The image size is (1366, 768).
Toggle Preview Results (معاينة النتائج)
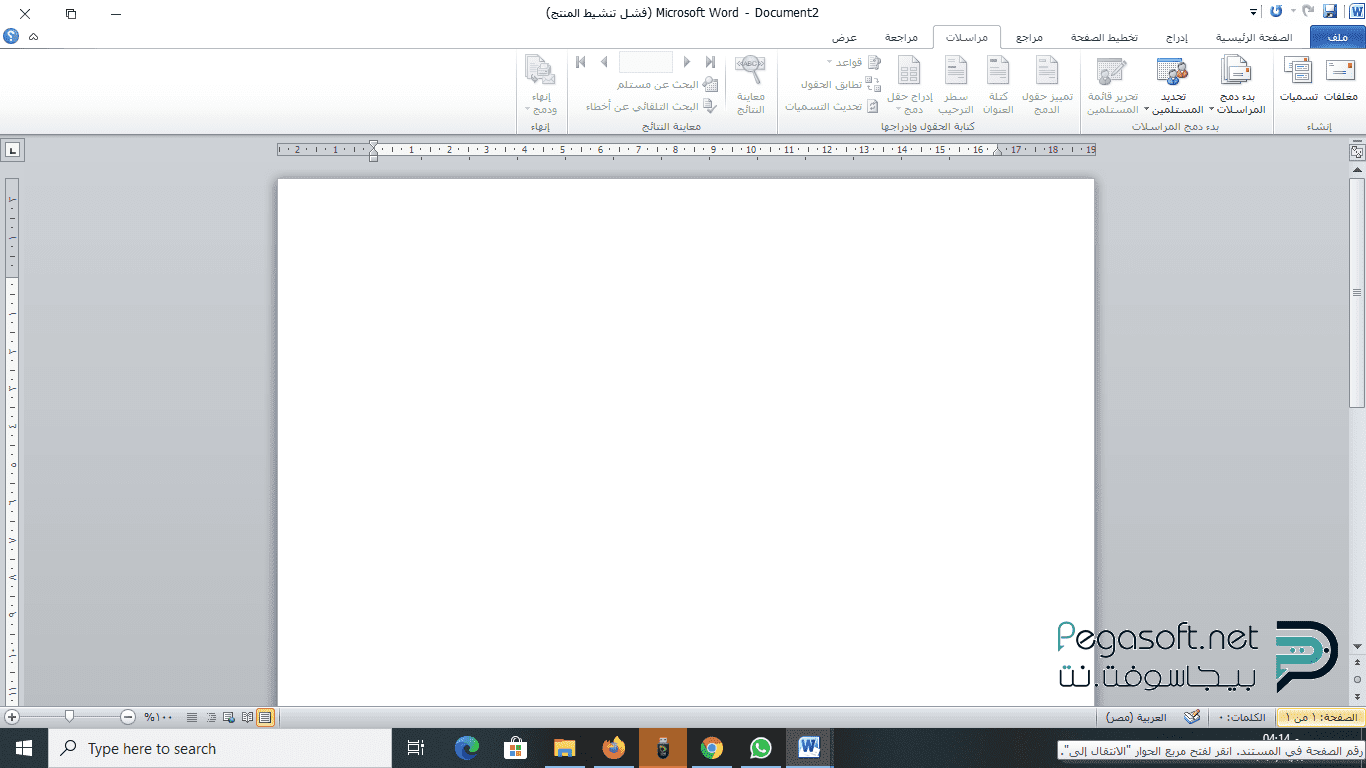(750, 85)
